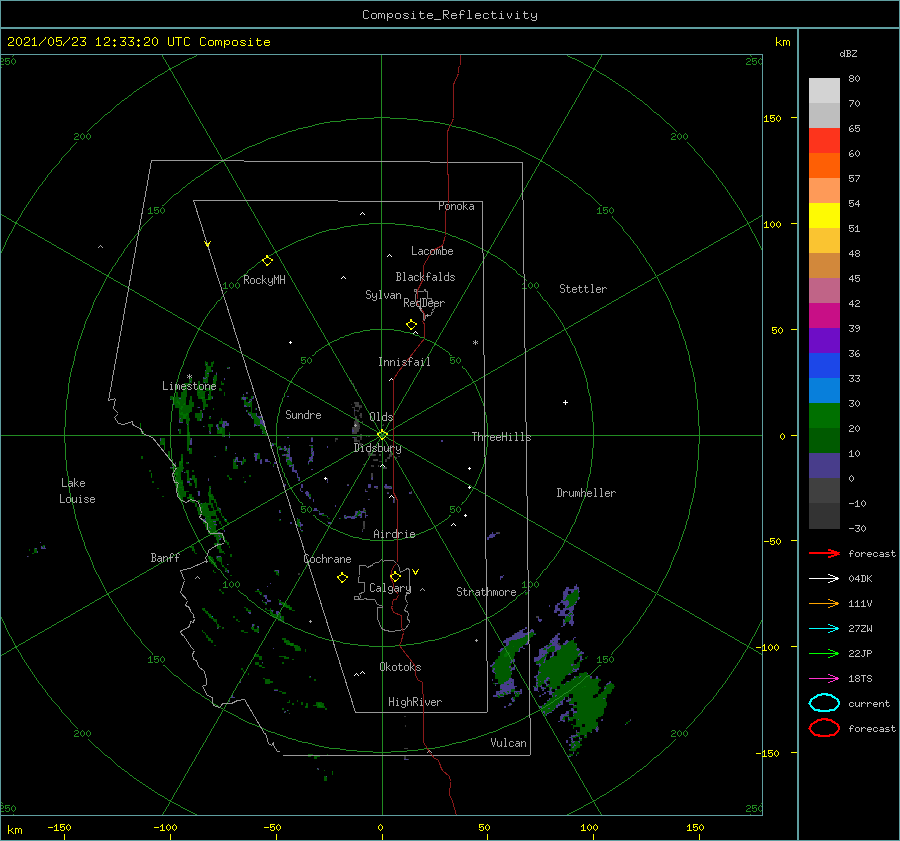
Task: Select the RedDeer city label
Action: point(424,303)
